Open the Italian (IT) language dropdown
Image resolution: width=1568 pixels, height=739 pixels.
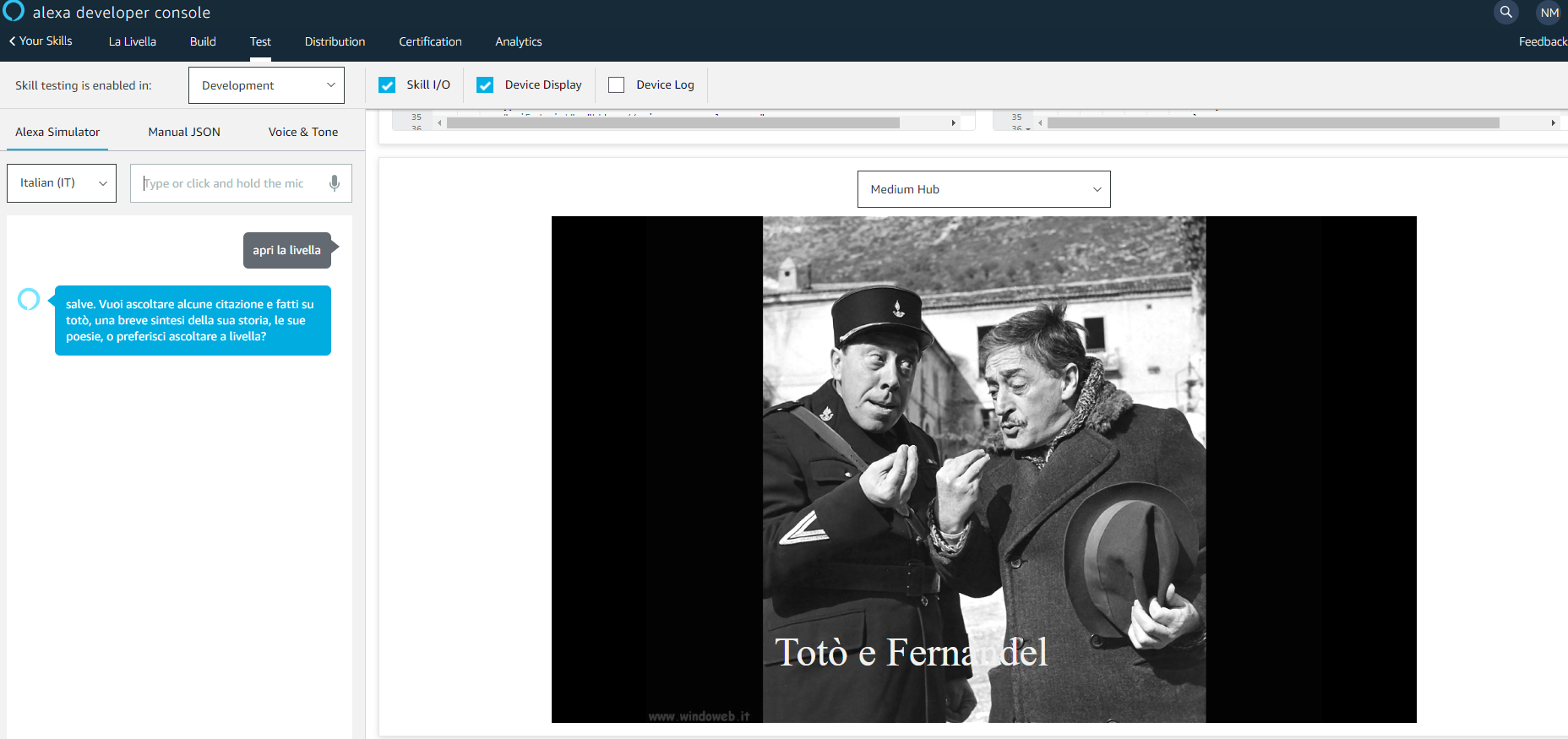pyautogui.click(x=62, y=183)
